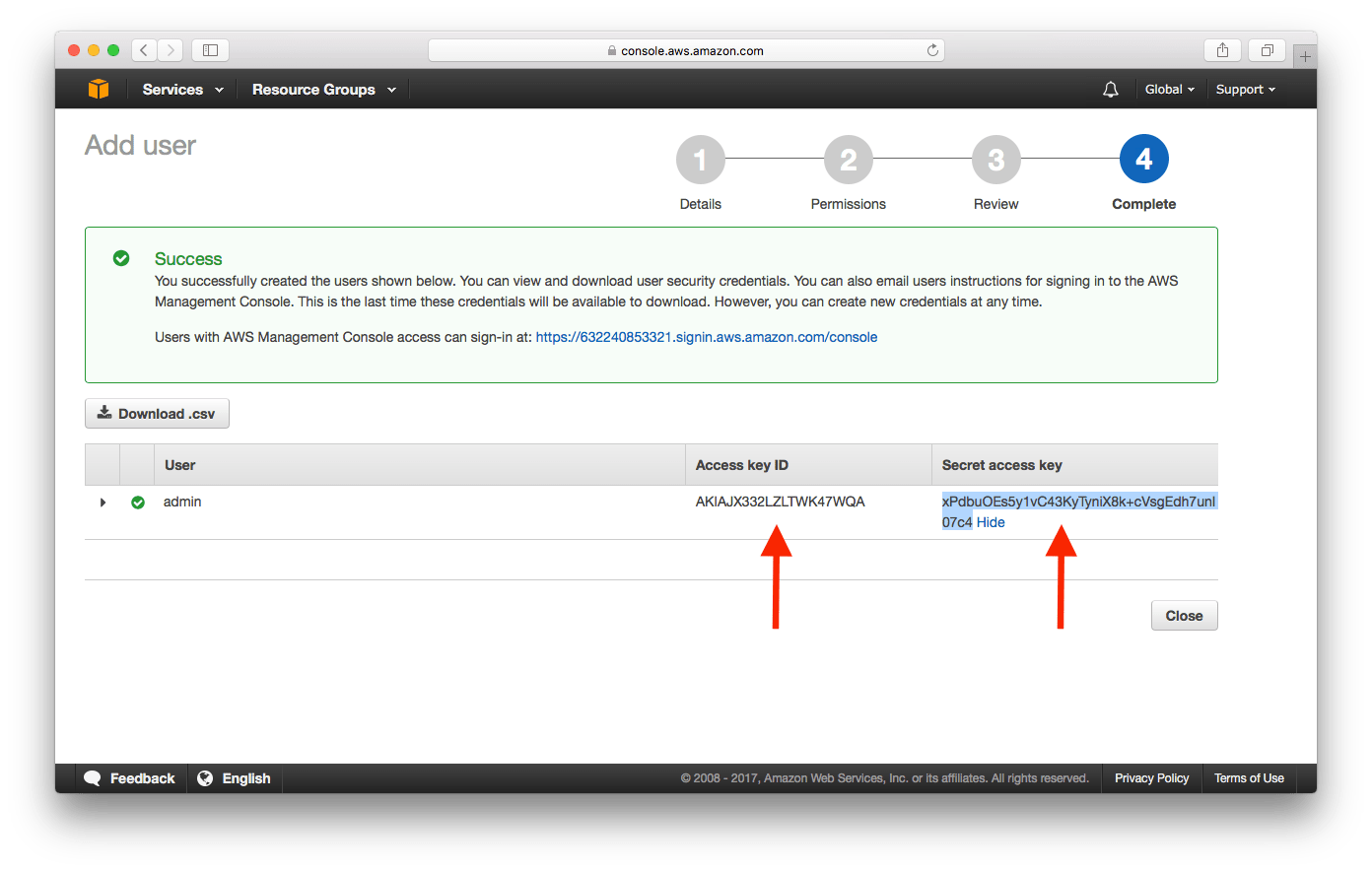Expand the admin user row
The image size is (1372, 872).
(103, 503)
